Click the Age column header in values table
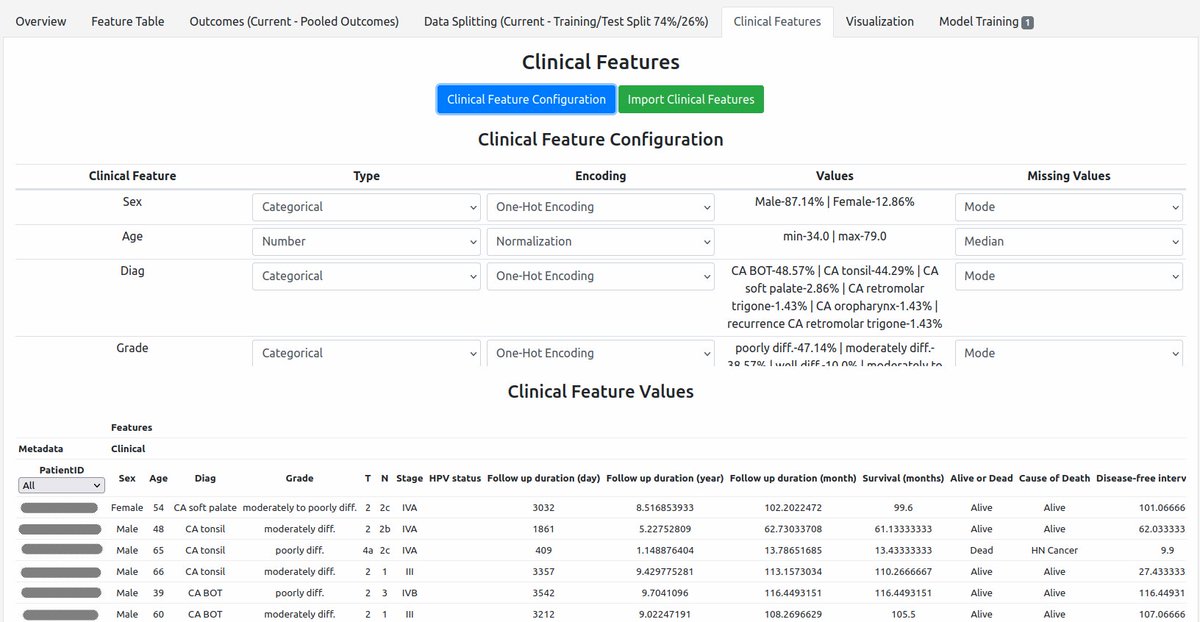 pyautogui.click(x=159, y=478)
